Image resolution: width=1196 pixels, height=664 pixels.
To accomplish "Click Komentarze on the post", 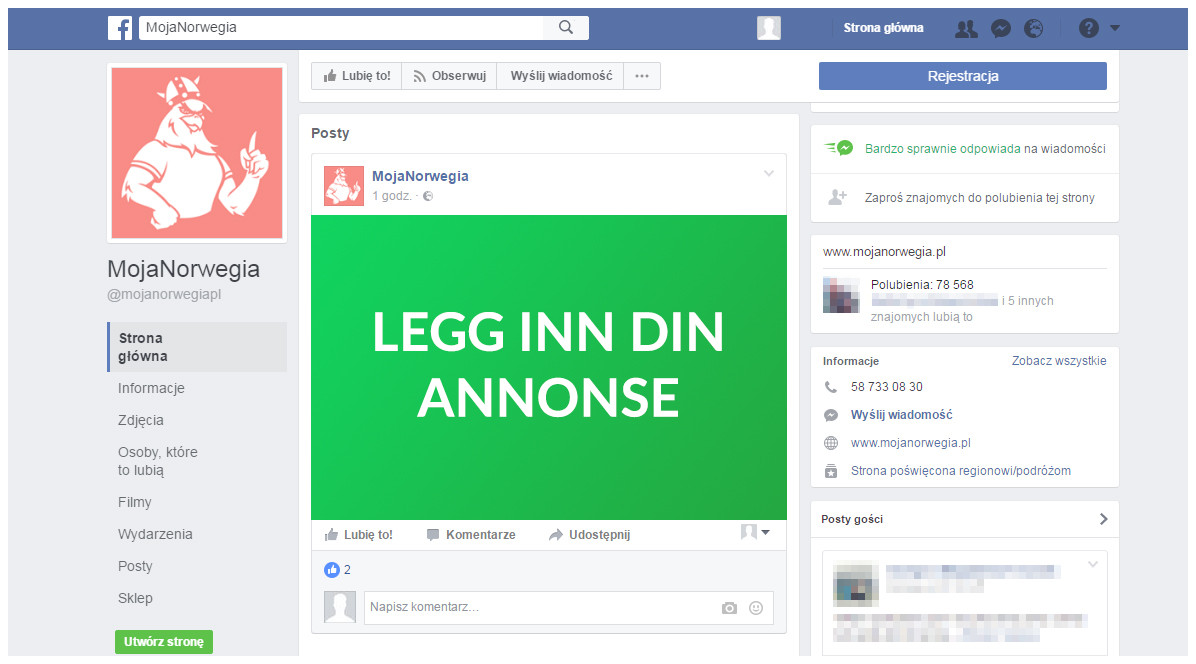I will point(471,534).
